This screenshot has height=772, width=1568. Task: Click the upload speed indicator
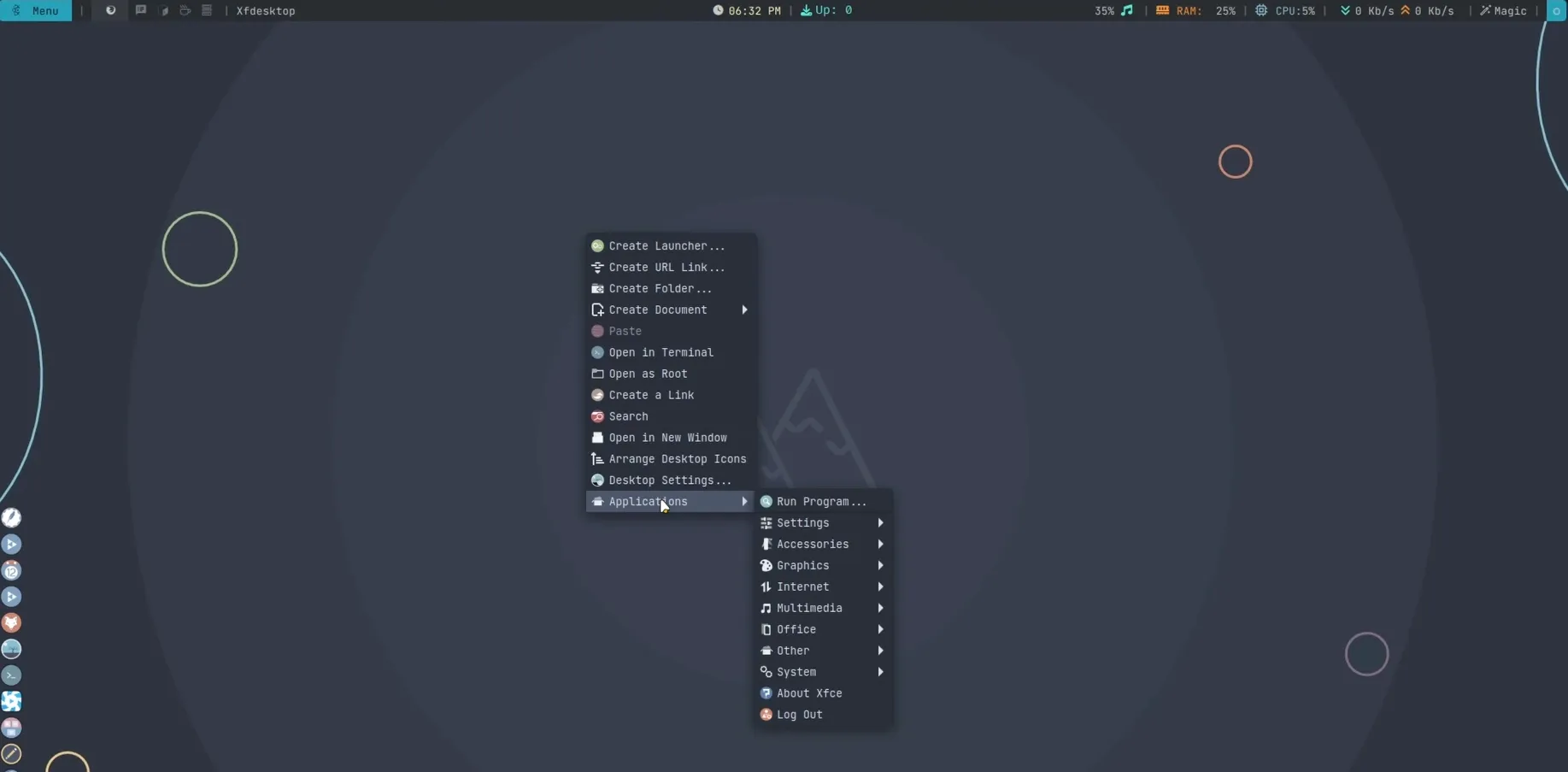[1427, 10]
